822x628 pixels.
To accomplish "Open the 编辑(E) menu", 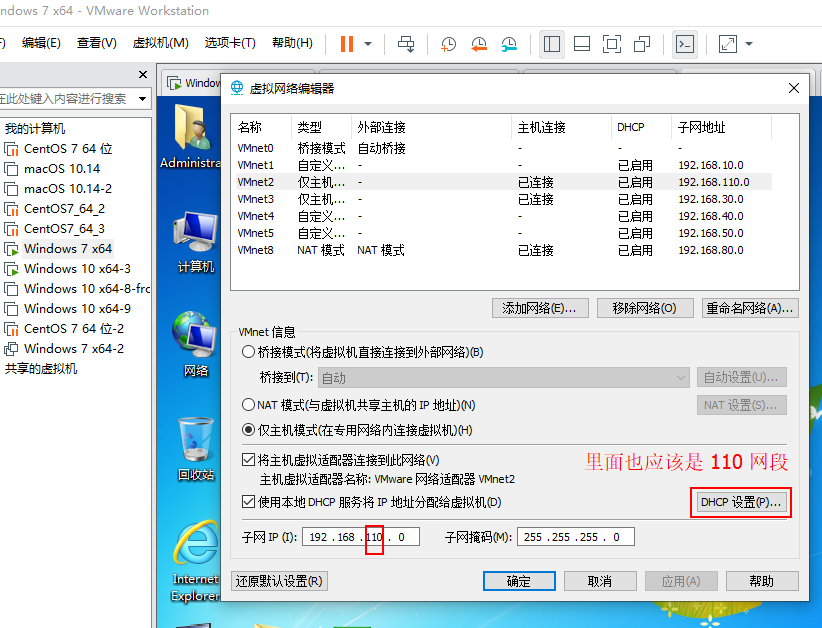I will point(41,43).
